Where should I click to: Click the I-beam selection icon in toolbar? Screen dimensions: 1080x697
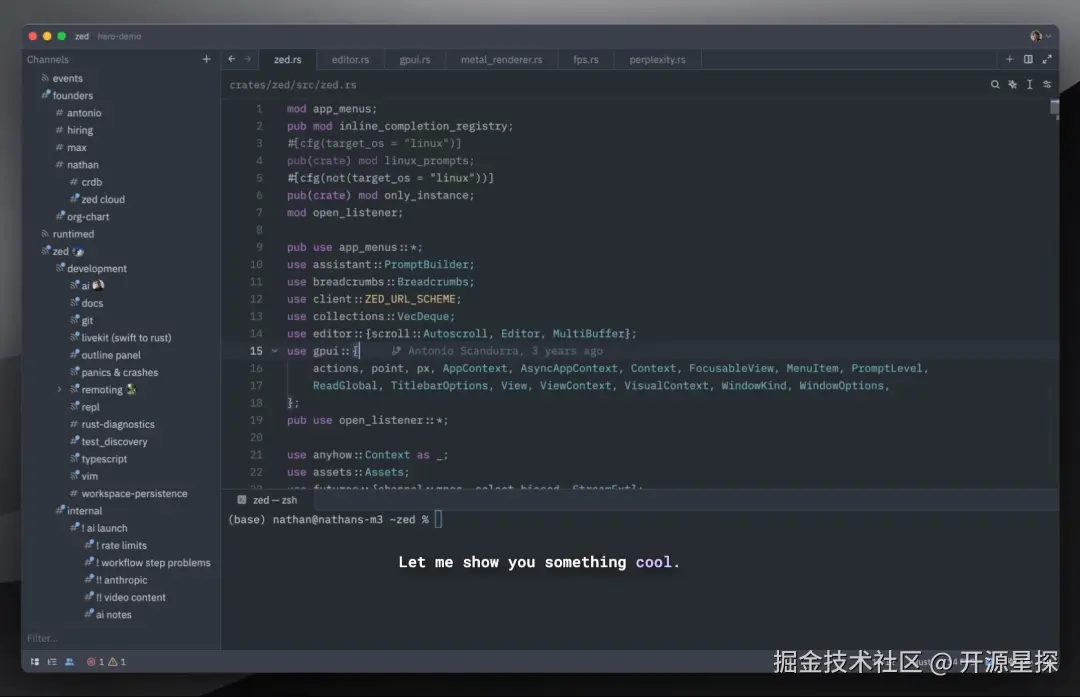pos(1029,85)
